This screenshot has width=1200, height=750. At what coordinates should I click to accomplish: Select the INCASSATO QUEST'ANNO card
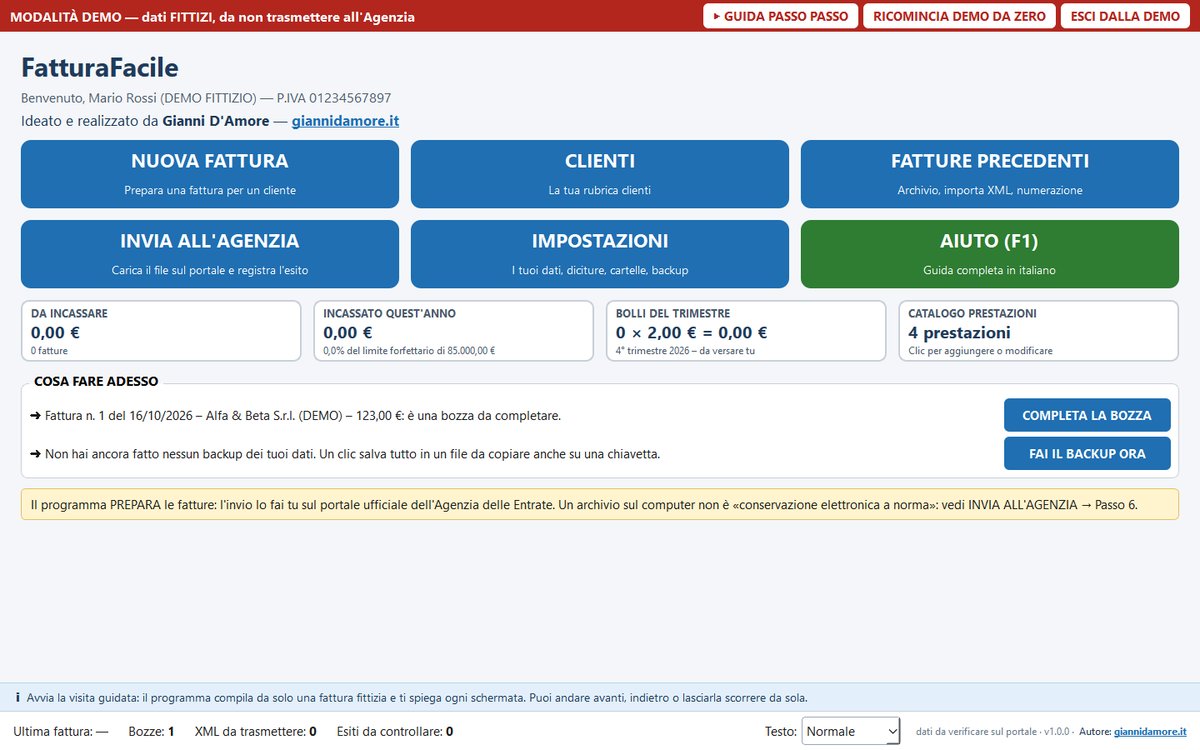[x=453, y=331]
